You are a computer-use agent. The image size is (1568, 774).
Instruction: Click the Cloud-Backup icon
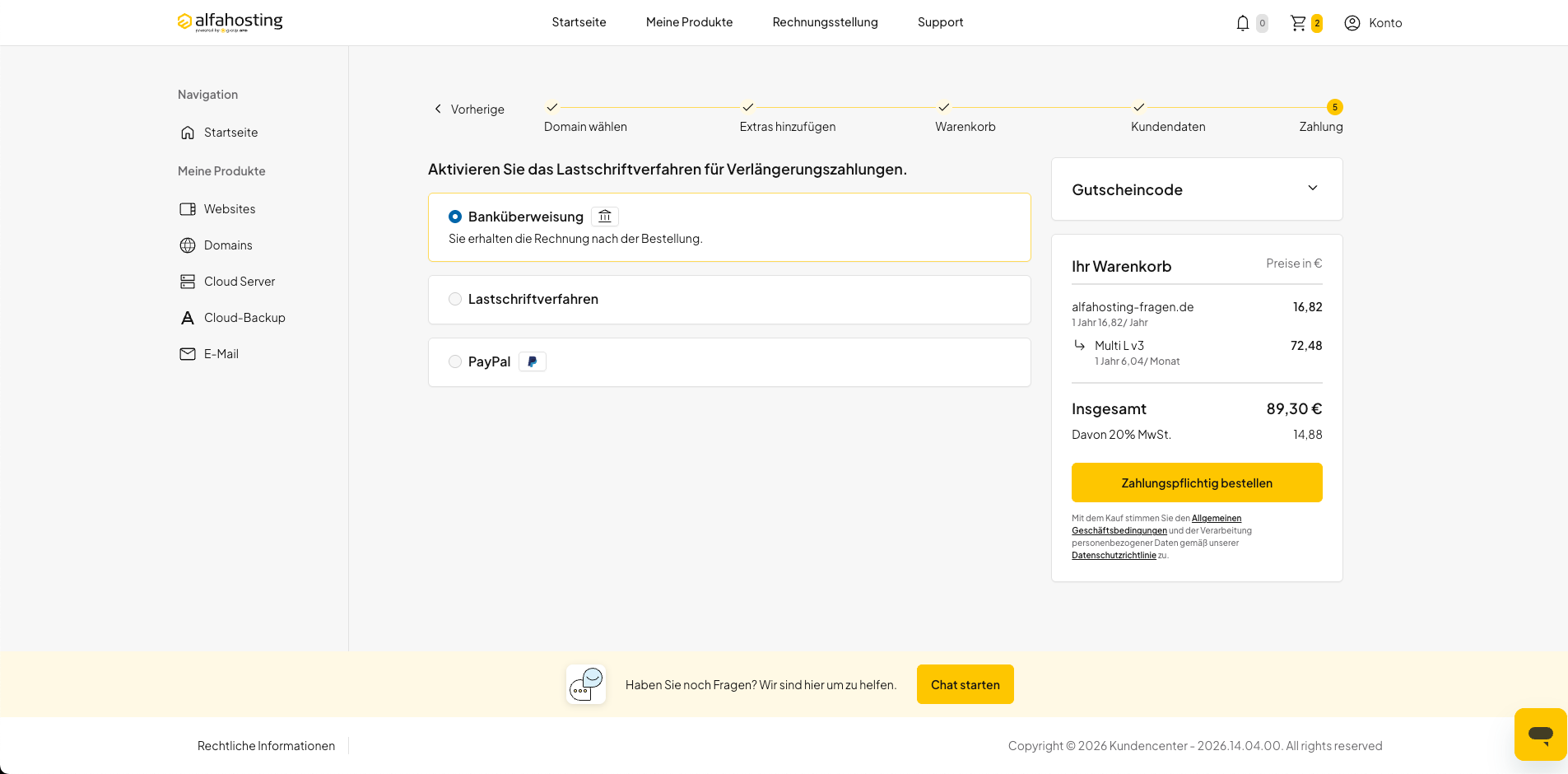(x=188, y=318)
